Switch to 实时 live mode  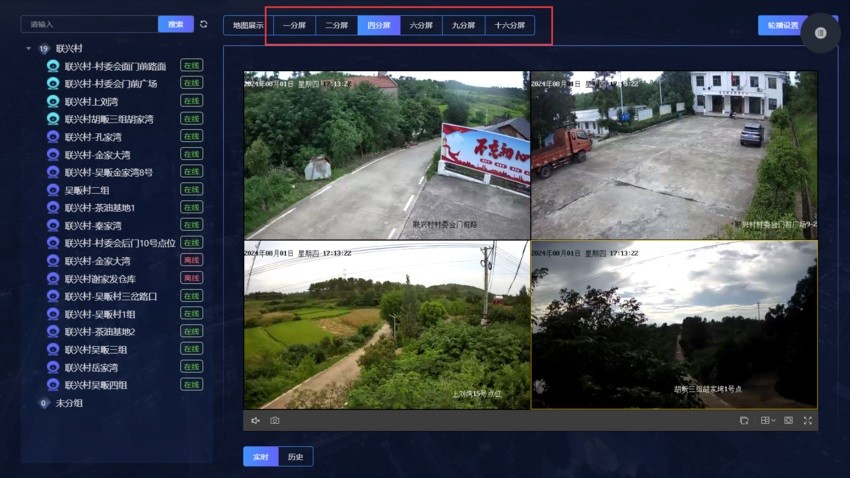click(260, 456)
